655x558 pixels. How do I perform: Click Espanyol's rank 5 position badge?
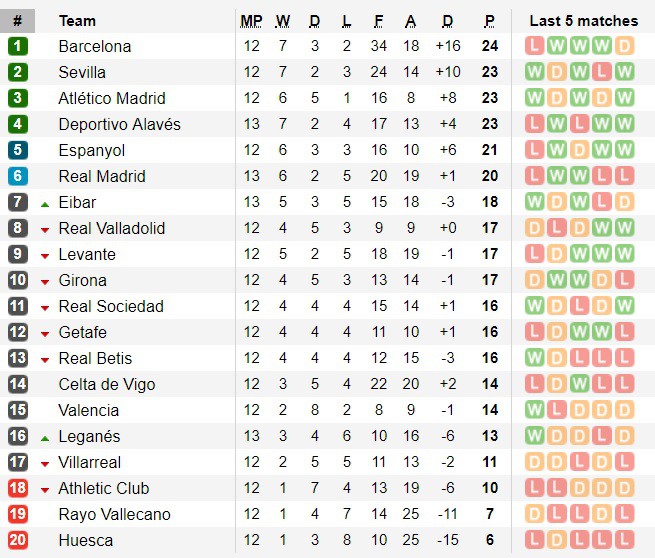(x=18, y=150)
